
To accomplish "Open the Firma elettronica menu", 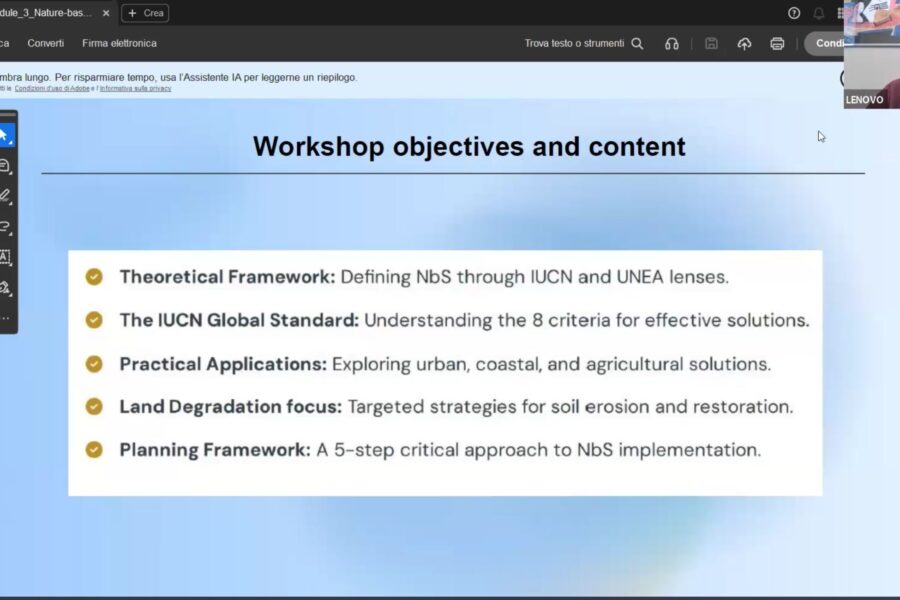I will click(119, 44).
